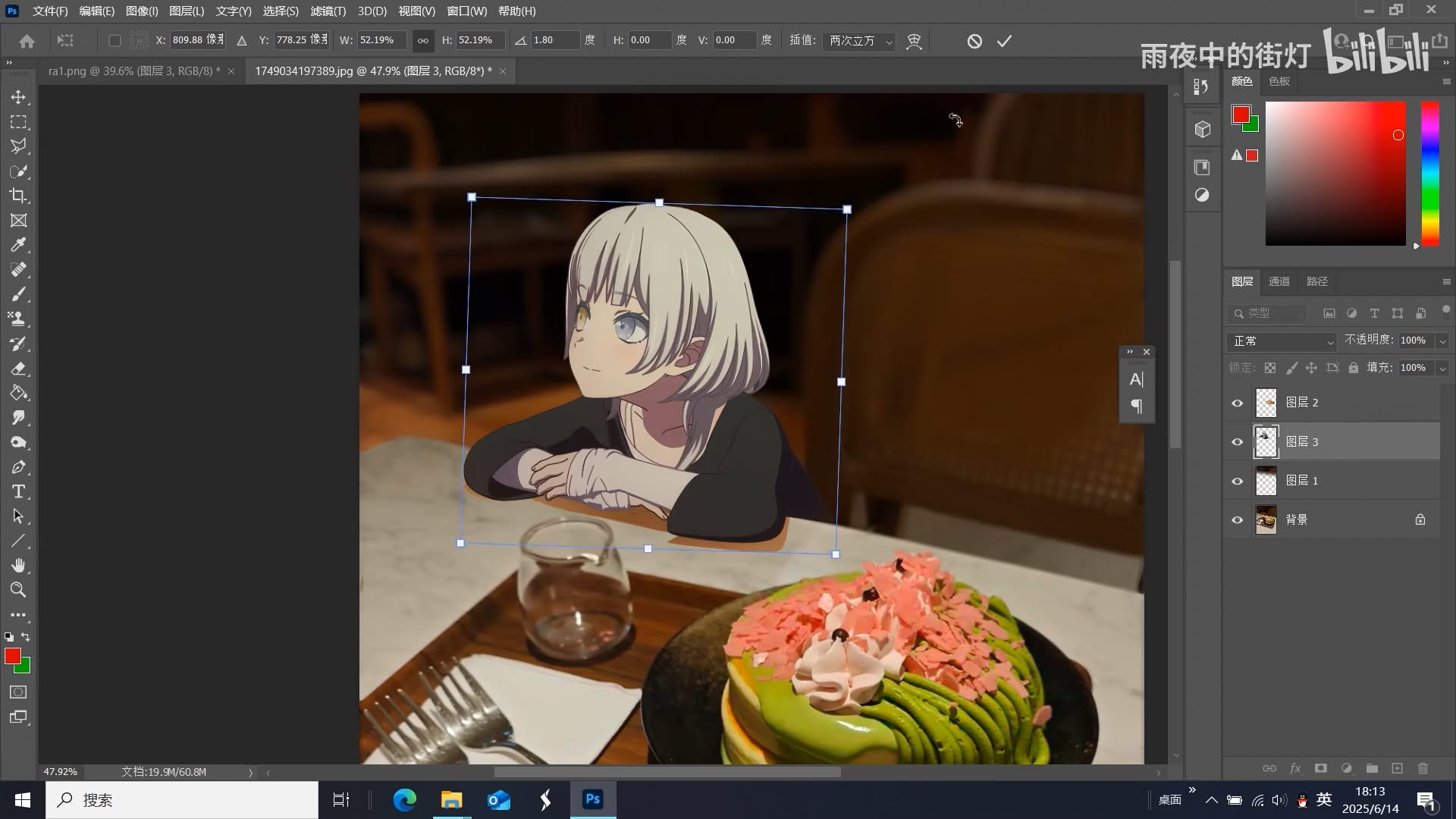Image resolution: width=1456 pixels, height=819 pixels.
Task: Hide layer 图层 2
Action: coord(1237,403)
